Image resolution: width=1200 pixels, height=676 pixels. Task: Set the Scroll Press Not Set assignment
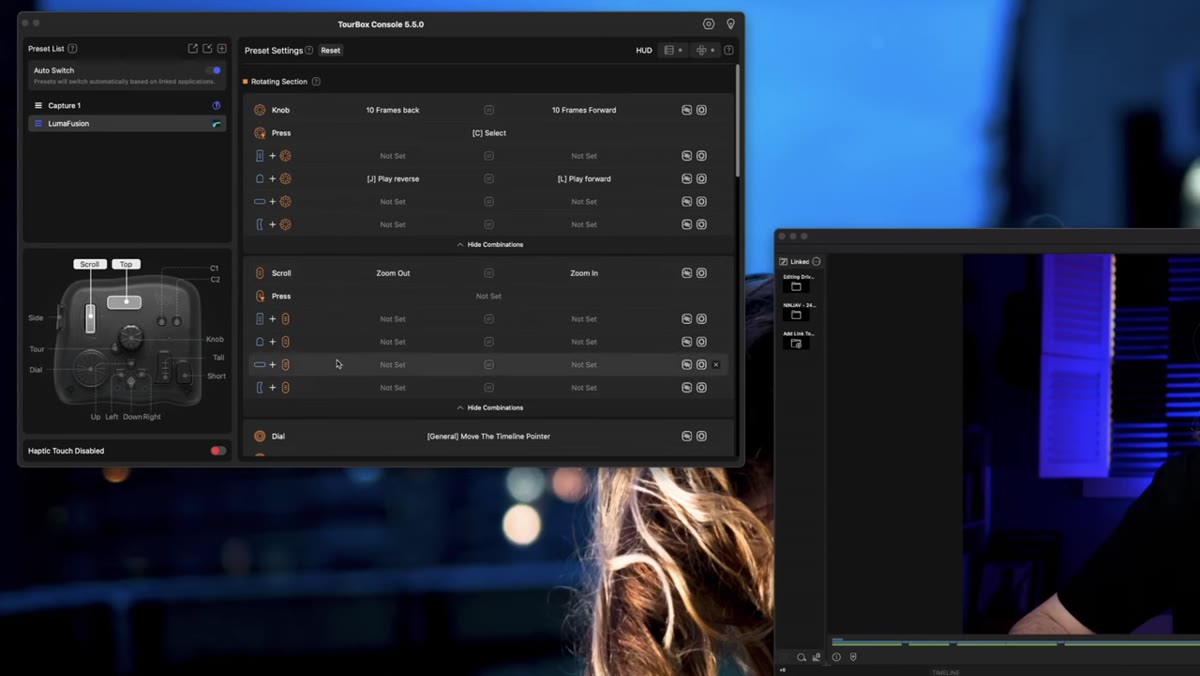(489, 296)
